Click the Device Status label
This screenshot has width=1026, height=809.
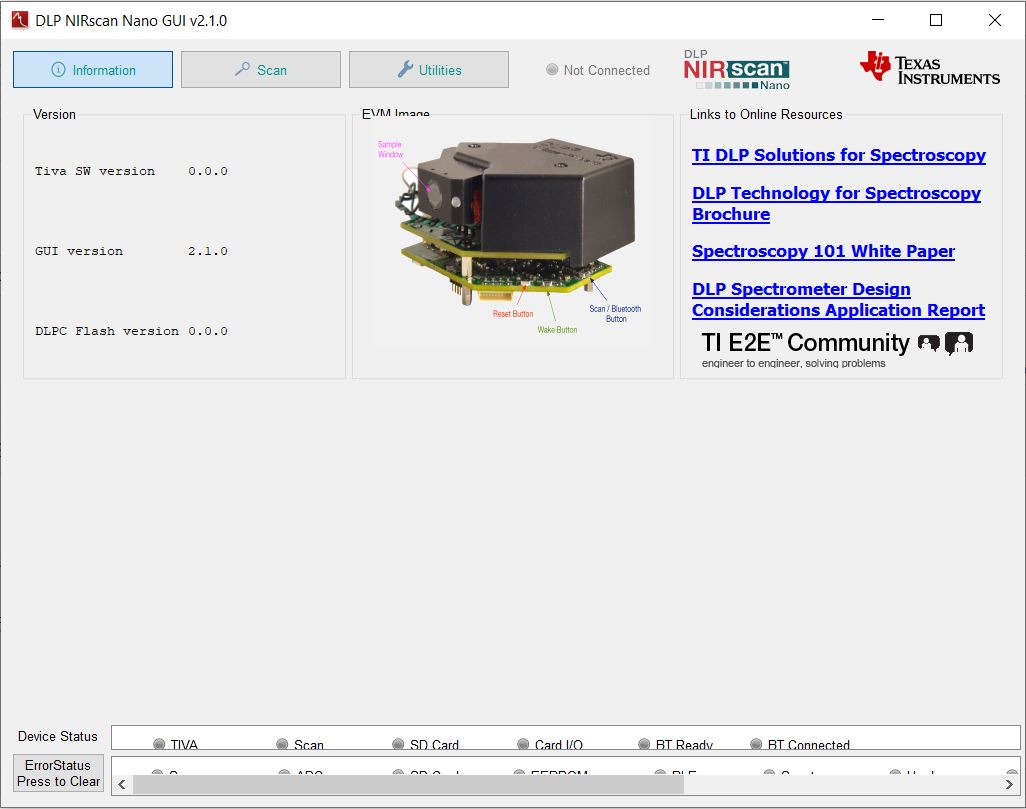pyautogui.click(x=58, y=736)
